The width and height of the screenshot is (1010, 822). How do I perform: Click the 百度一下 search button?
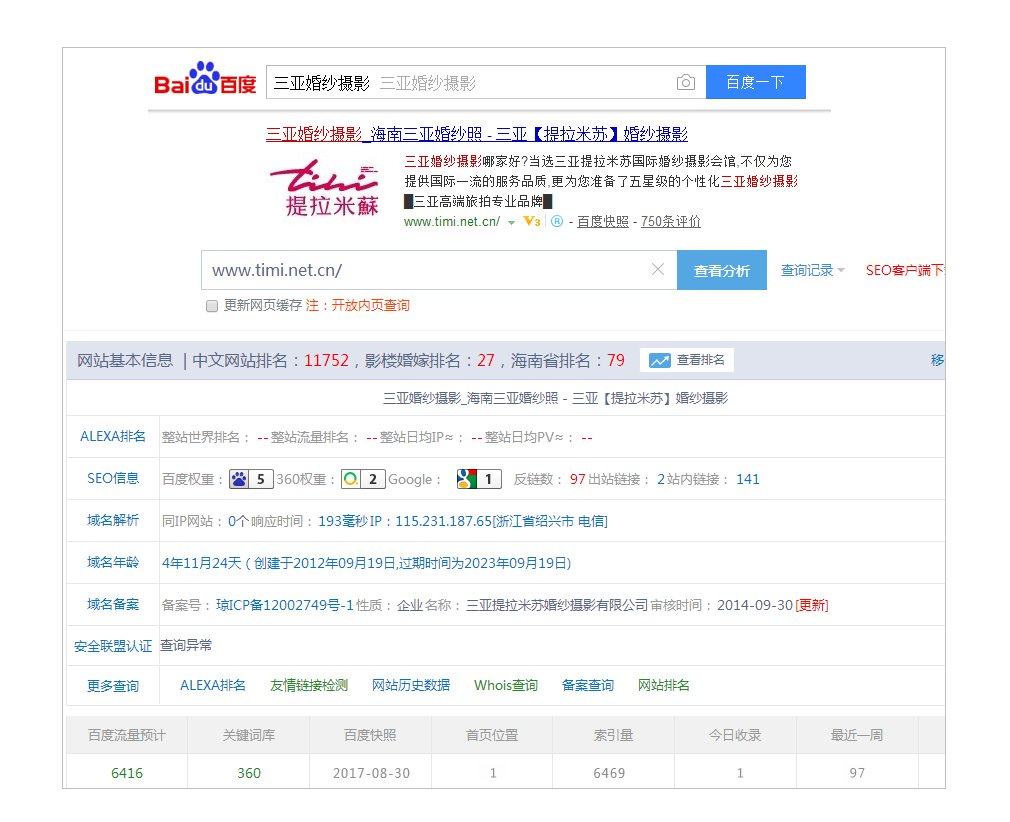[756, 82]
